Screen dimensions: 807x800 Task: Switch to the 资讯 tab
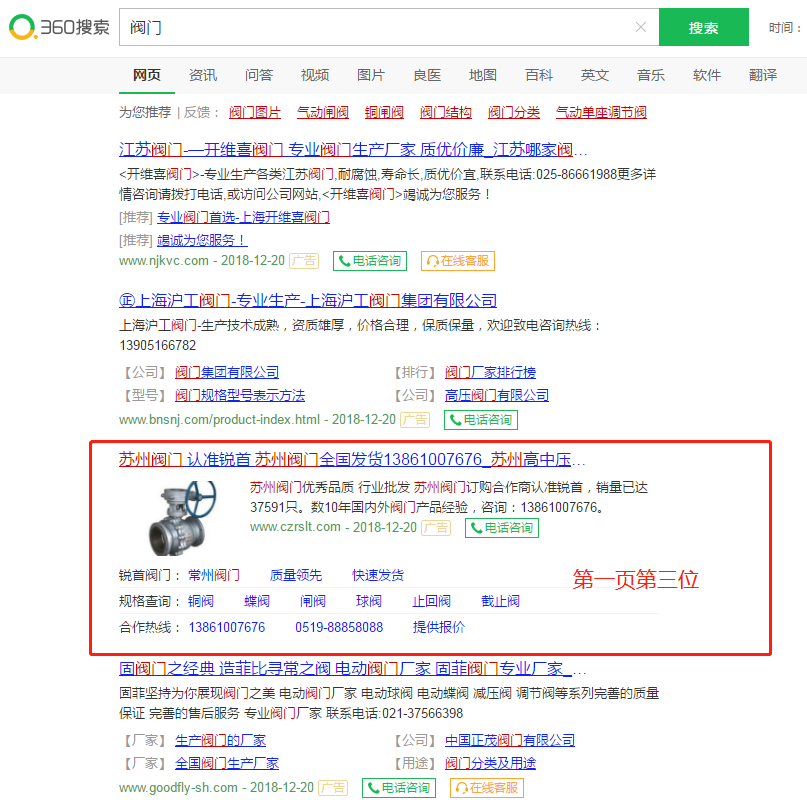[203, 75]
